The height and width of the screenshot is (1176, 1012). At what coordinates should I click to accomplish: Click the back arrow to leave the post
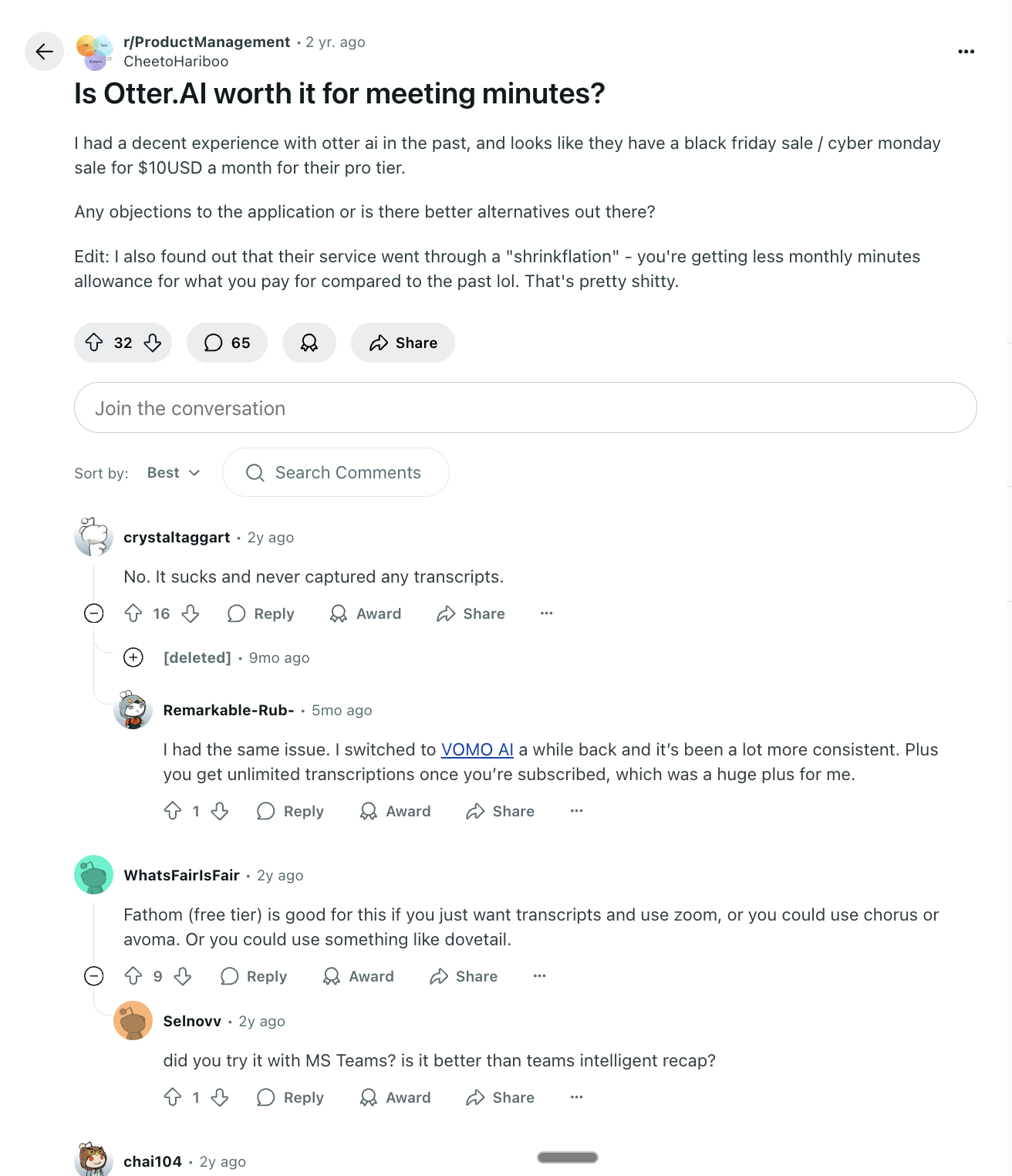pyautogui.click(x=44, y=52)
